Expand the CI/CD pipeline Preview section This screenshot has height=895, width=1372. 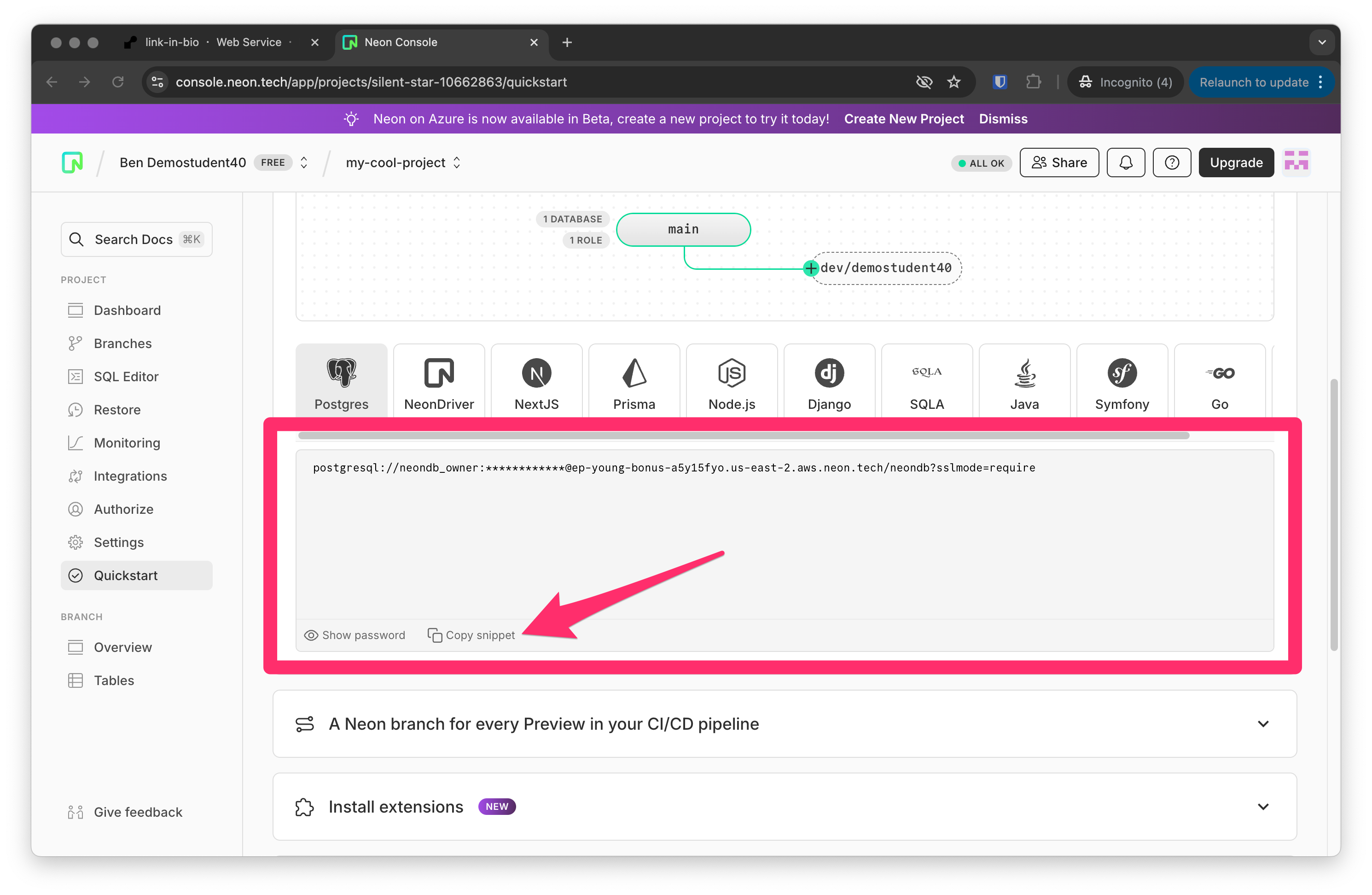(x=785, y=724)
